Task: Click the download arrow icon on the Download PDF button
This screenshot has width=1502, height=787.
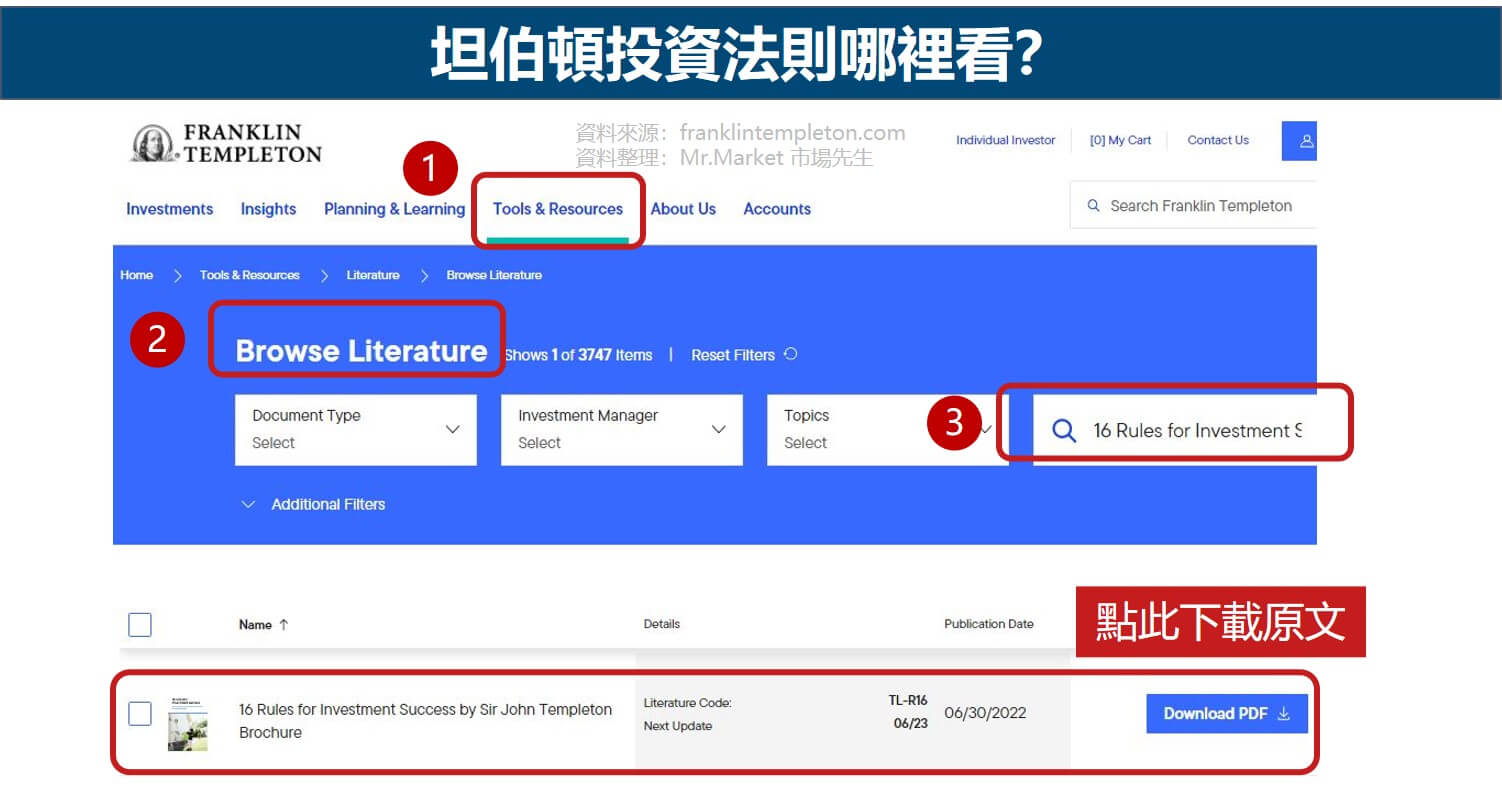Action: (x=1285, y=714)
